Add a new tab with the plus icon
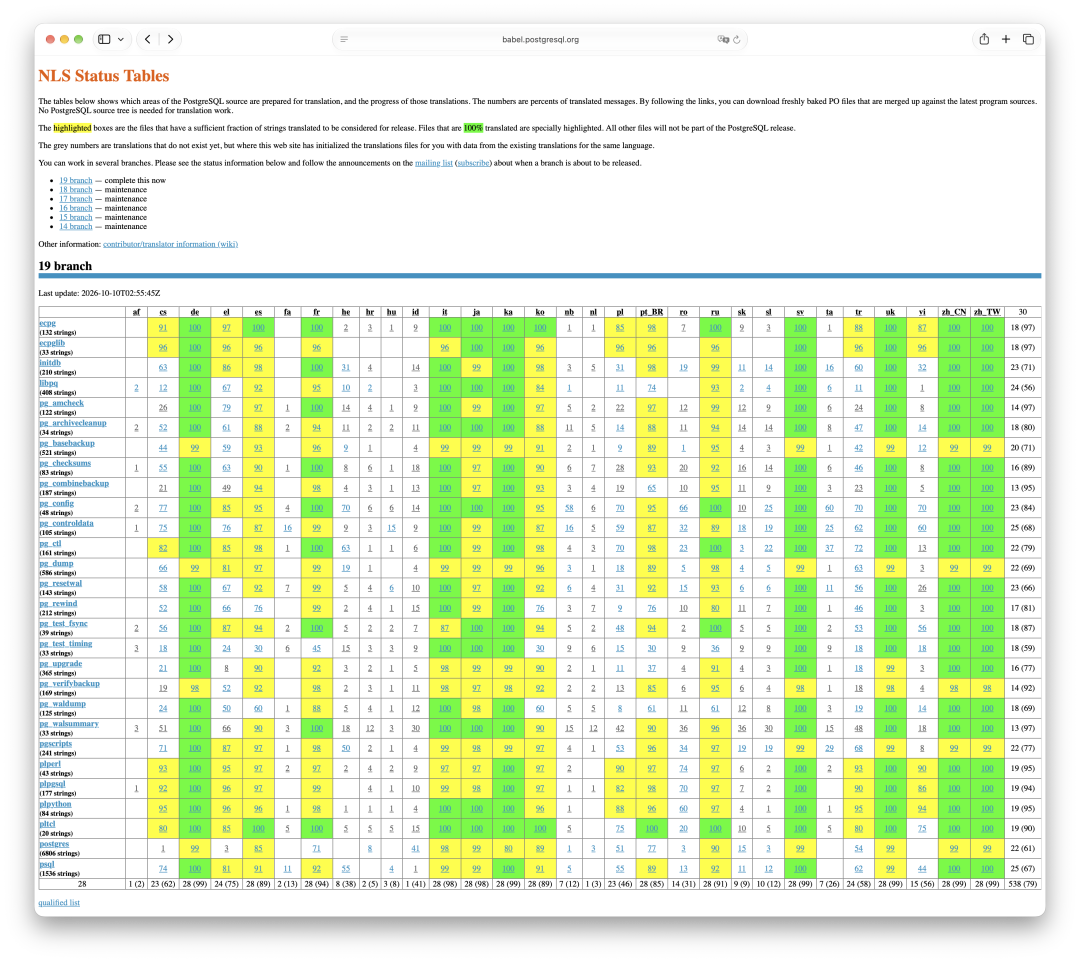Viewport: 1080px width, 962px height. click(x=1006, y=39)
